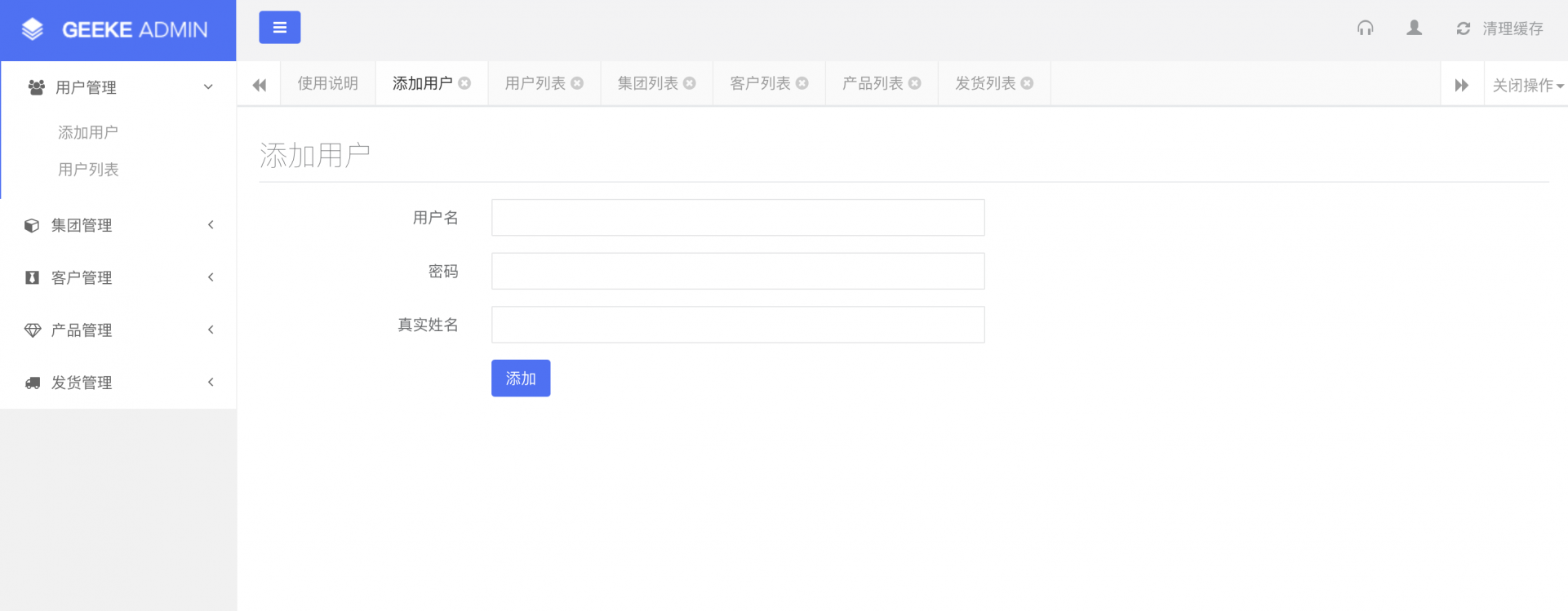Open user profile icon in header
Viewport: 1568px width, 611px height.
pos(1415,29)
